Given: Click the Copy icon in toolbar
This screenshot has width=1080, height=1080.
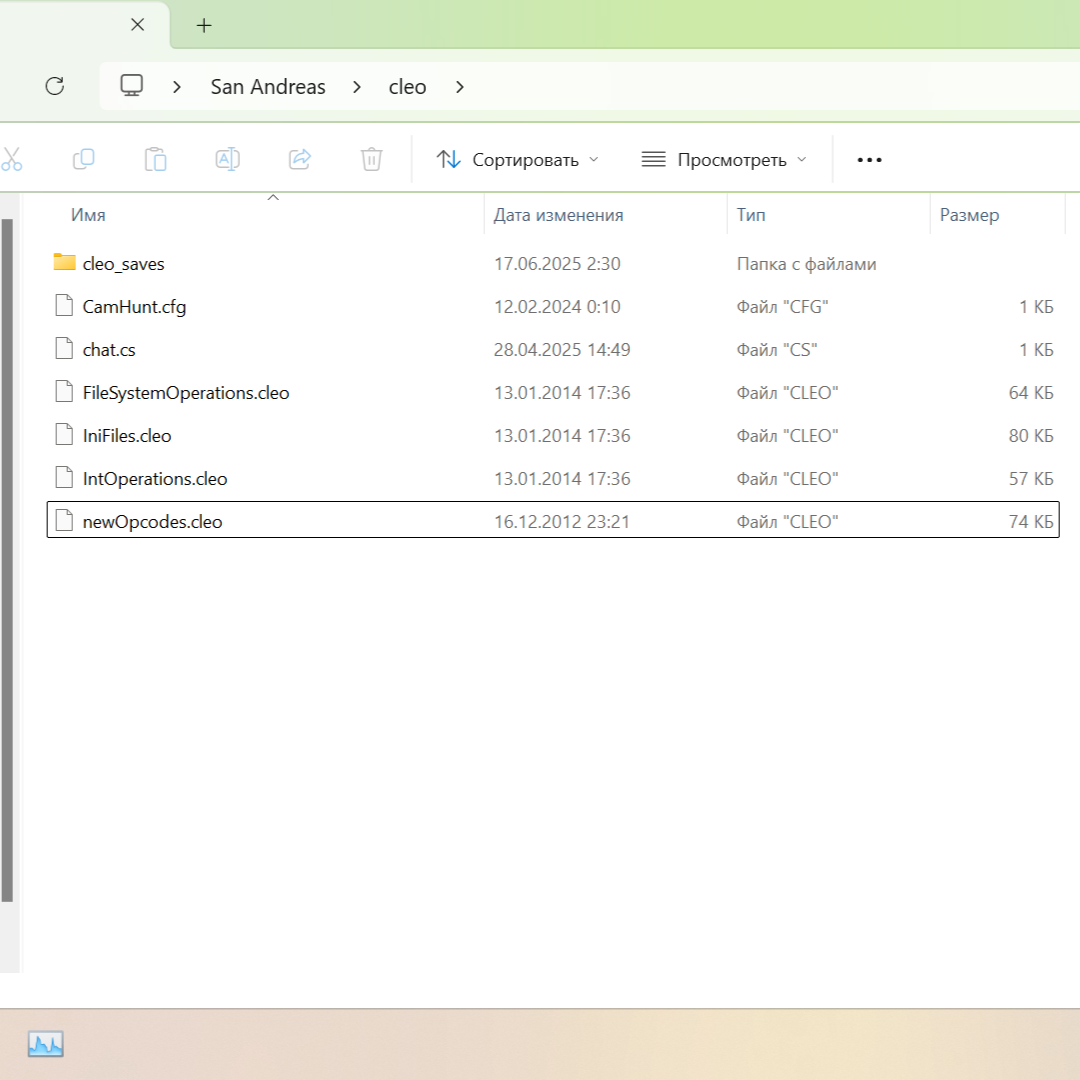Looking at the screenshot, I should pos(84,159).
